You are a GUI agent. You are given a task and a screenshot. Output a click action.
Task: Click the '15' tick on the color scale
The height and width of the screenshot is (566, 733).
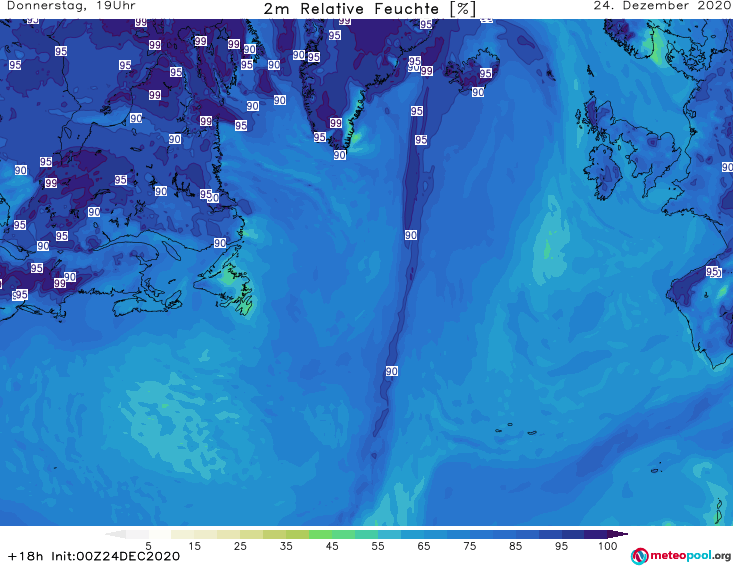point(194,546)
